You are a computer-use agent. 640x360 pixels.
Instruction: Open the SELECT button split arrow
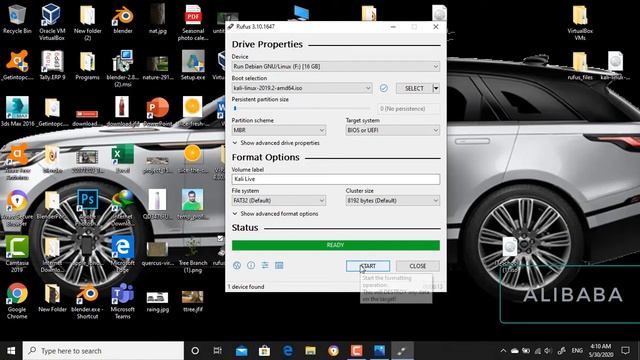[436, 88]
